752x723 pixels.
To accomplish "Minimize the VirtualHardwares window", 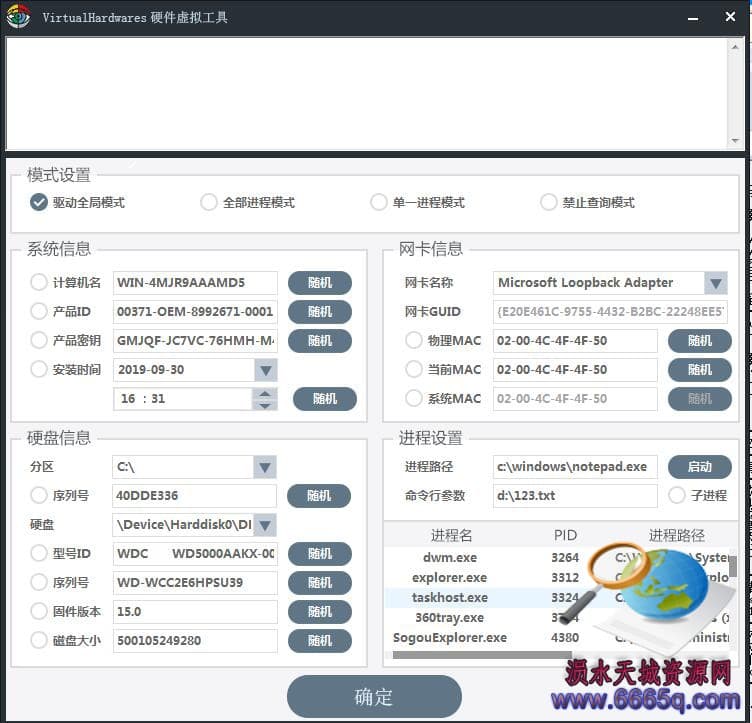I will (693, 18).
